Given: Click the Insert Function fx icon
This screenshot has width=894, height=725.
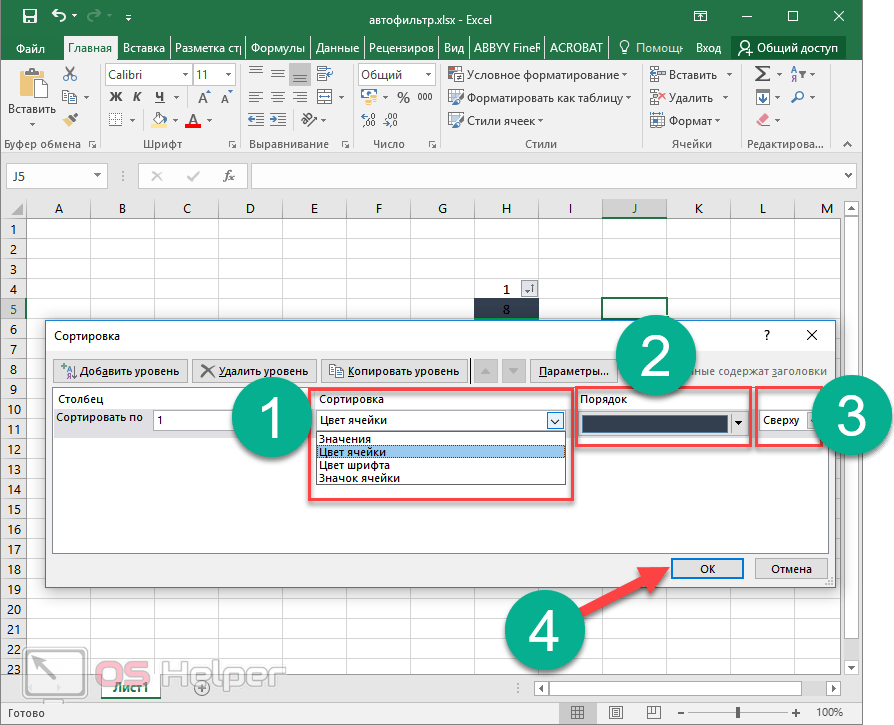Looking at the screenshot, I should click(x=228, y=176).
